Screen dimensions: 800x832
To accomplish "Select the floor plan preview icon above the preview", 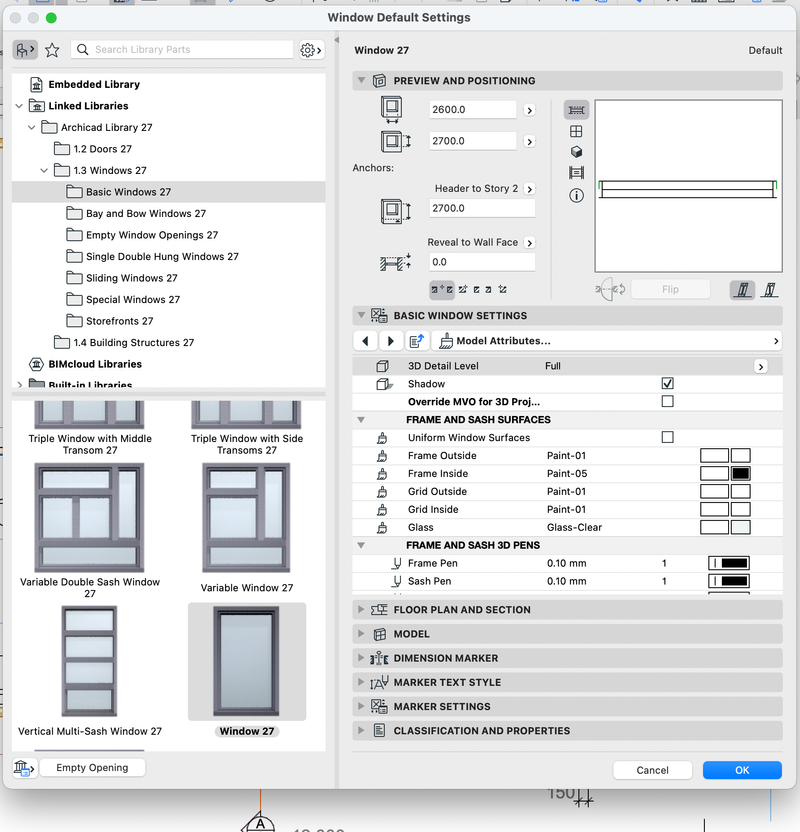I will [576, 110].
